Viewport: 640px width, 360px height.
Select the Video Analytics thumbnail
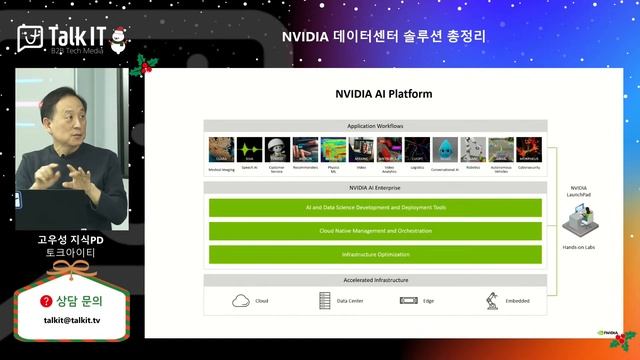click(389, 149)
